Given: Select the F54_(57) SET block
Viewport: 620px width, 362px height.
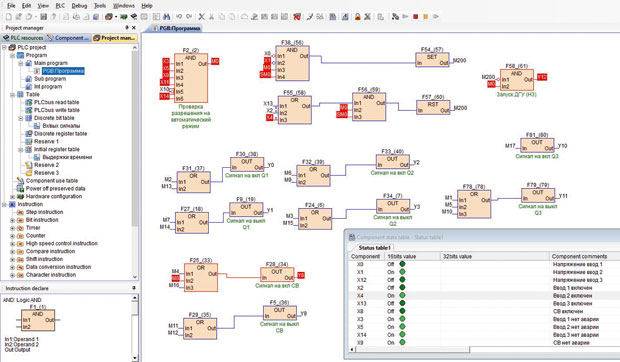Looking at the screenshot, I should (x=432, y=60).
